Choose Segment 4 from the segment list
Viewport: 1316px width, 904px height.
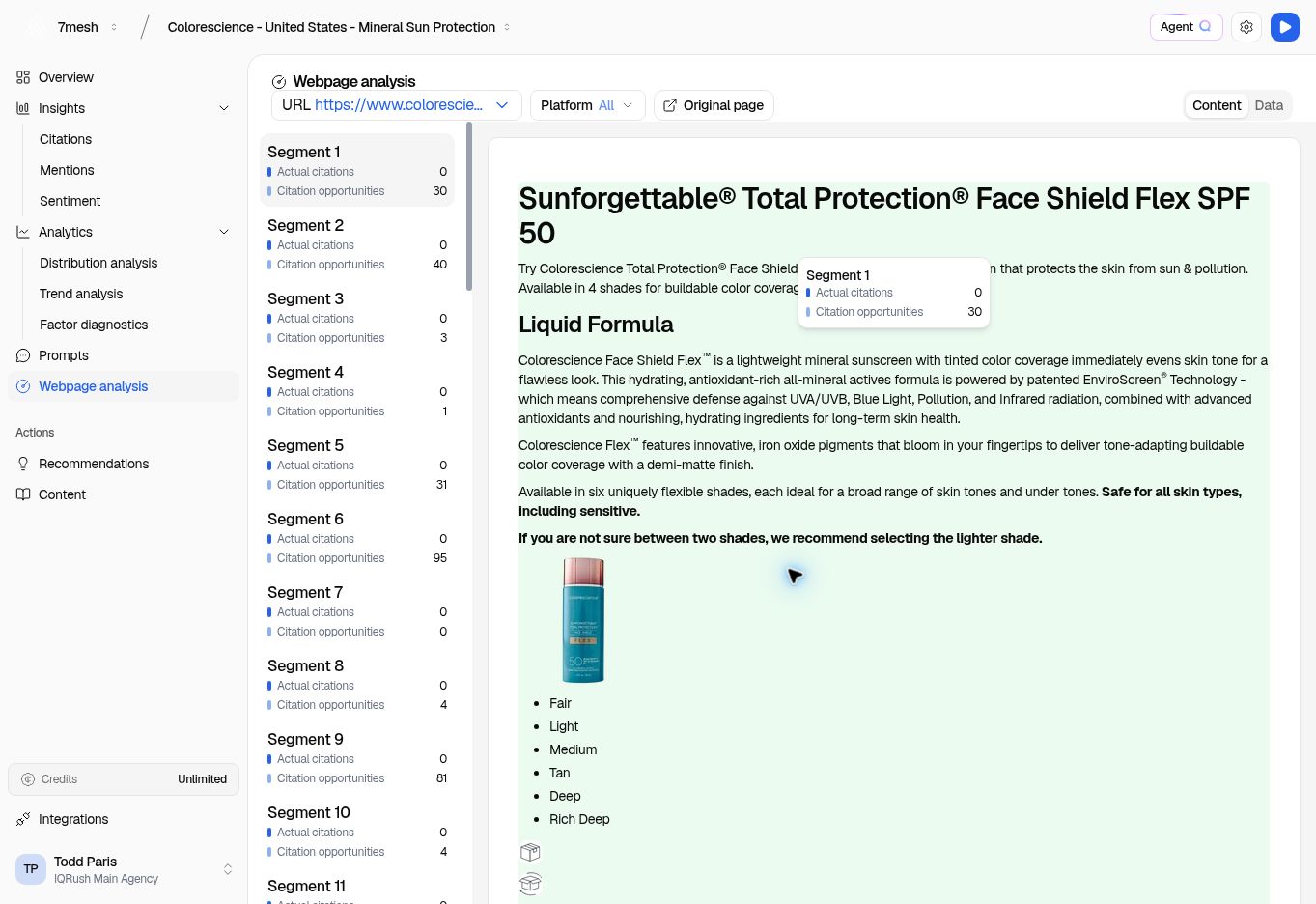click(x=357, y=390)
